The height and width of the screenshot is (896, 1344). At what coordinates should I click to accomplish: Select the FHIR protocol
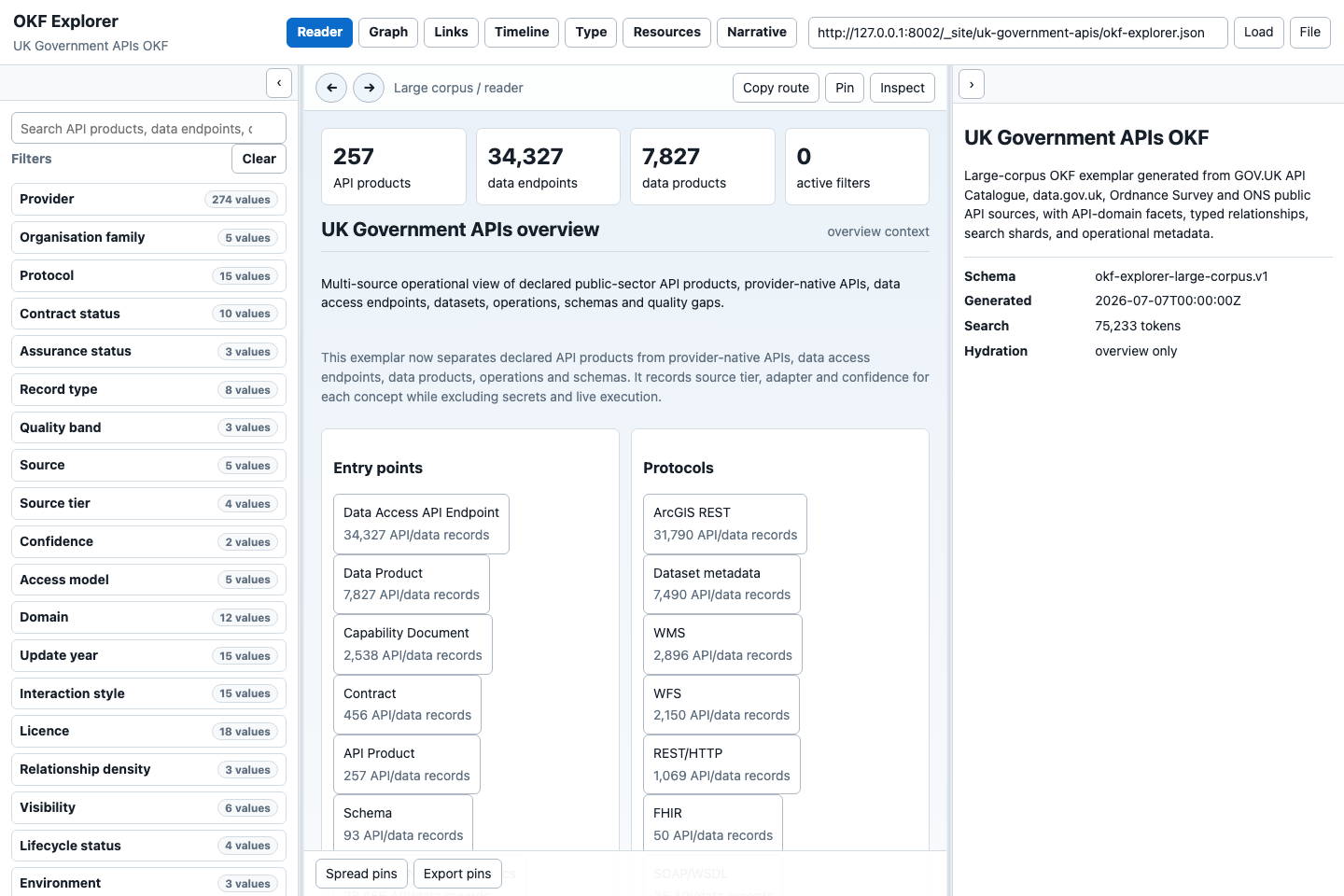pyautogui.click(x=713, y=823)
